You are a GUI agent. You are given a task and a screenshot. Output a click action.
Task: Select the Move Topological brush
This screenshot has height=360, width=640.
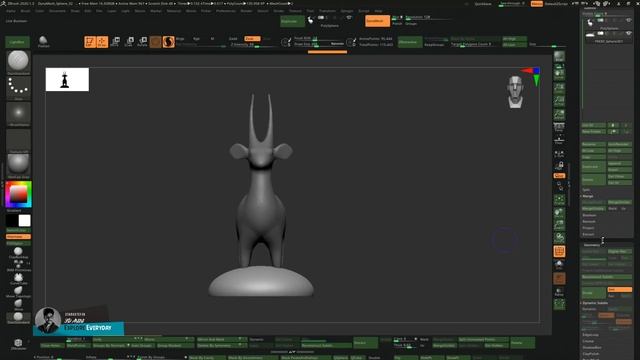[18, 291]
